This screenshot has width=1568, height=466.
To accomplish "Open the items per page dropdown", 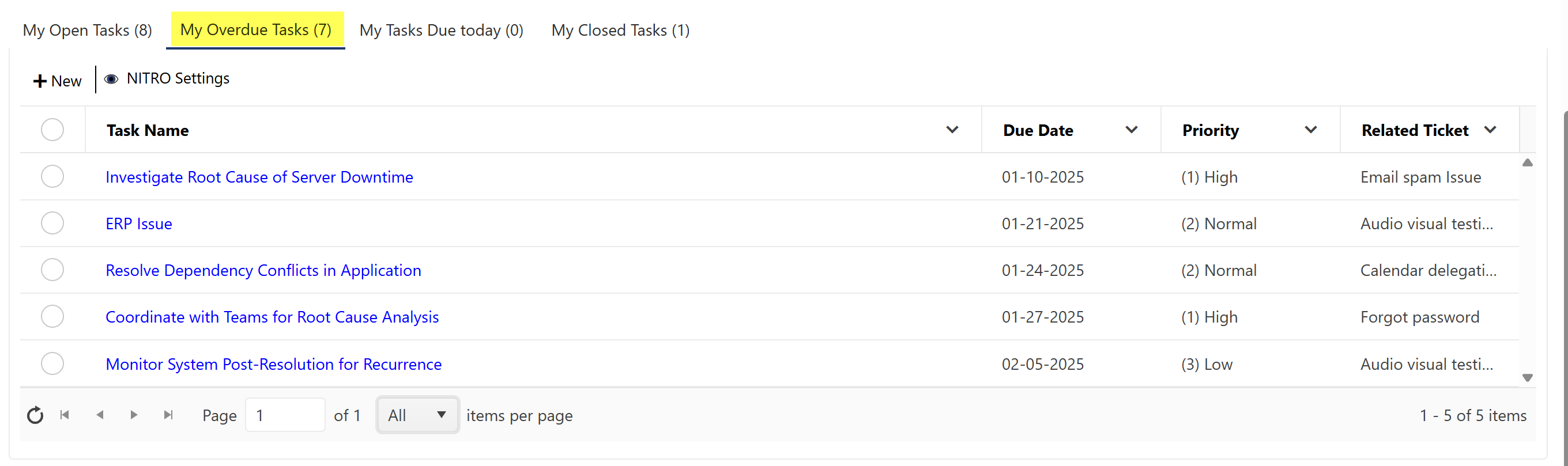I will pyautogui.click(x=417, y=415).
